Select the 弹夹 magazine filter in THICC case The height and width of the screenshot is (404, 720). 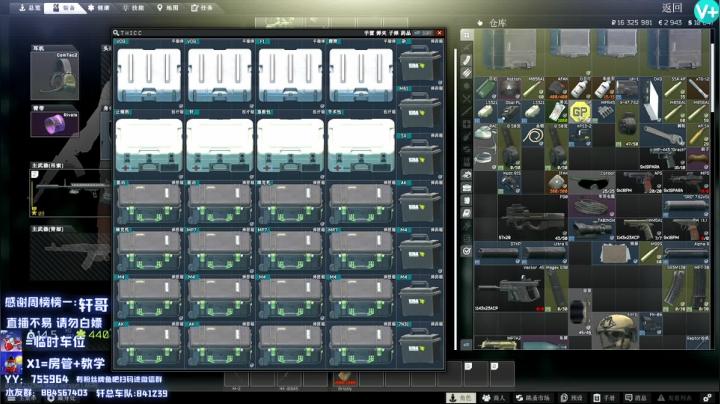pos(381,33)
